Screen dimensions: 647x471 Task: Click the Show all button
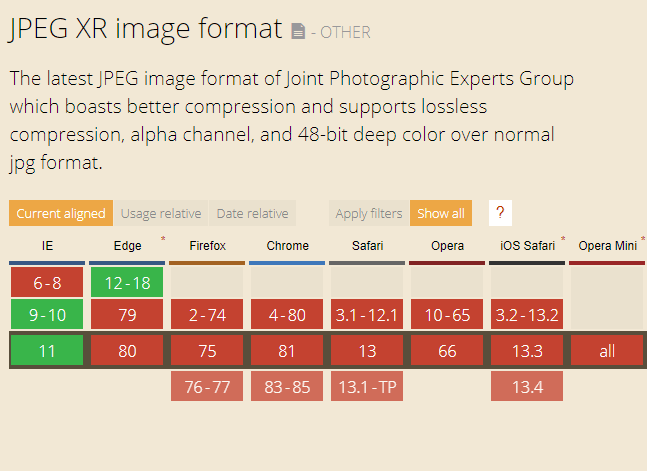[440, 213]
